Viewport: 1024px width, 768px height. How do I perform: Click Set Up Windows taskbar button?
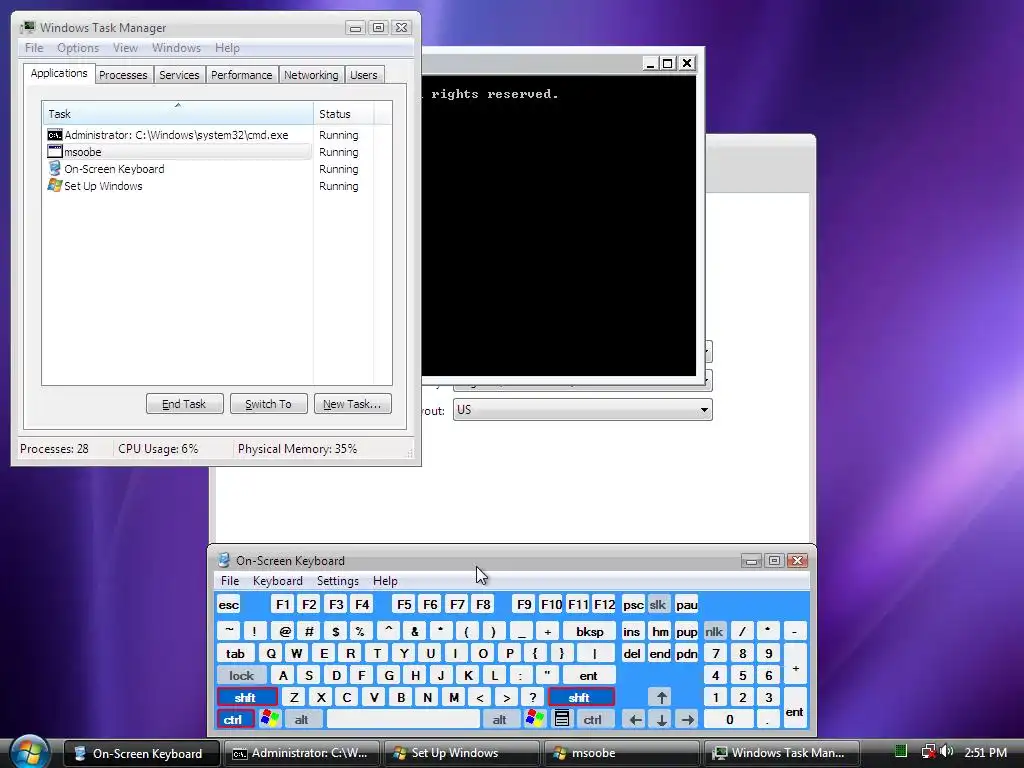click(x=462, y=753)
